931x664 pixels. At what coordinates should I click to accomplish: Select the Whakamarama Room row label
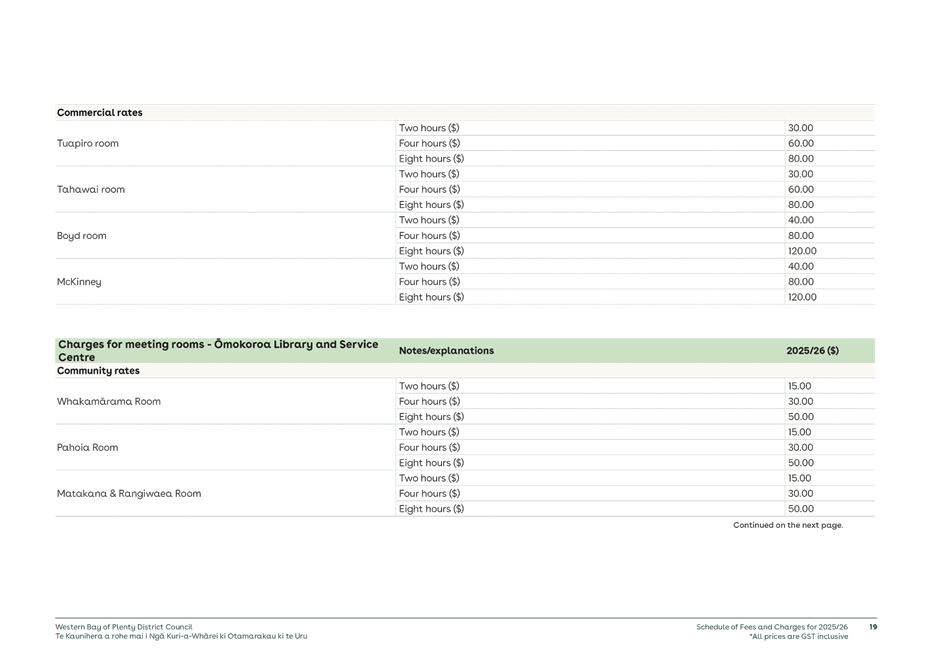pos(111,400)
